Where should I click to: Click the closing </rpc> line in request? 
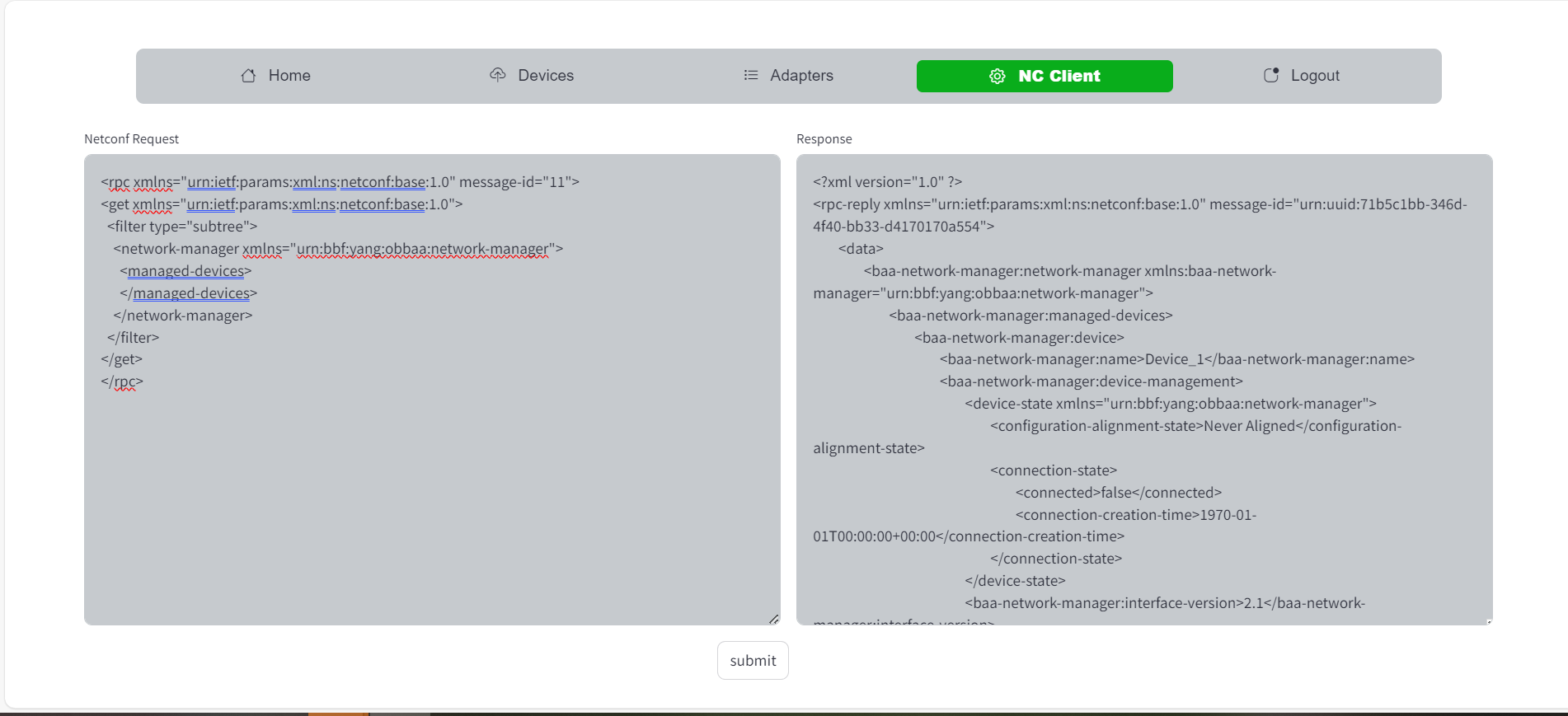(122, 382)
